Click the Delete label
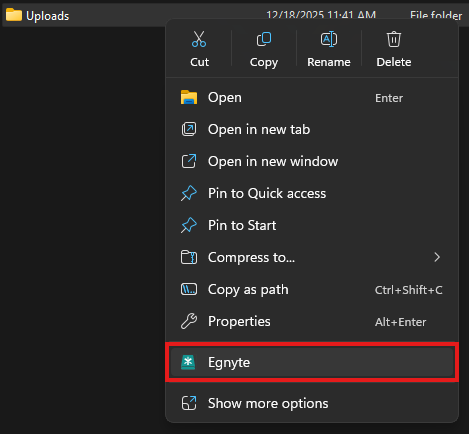The height and width of the screenshot is (434, 469). 394,62
